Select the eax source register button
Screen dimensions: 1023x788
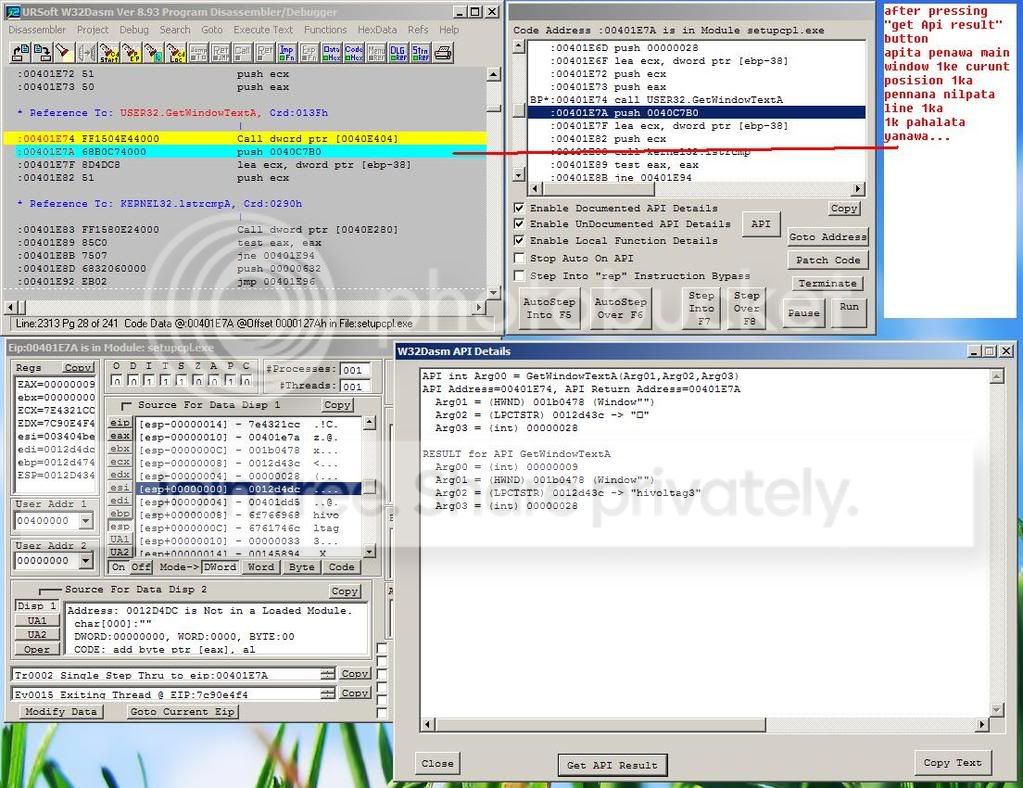(119, 436)
